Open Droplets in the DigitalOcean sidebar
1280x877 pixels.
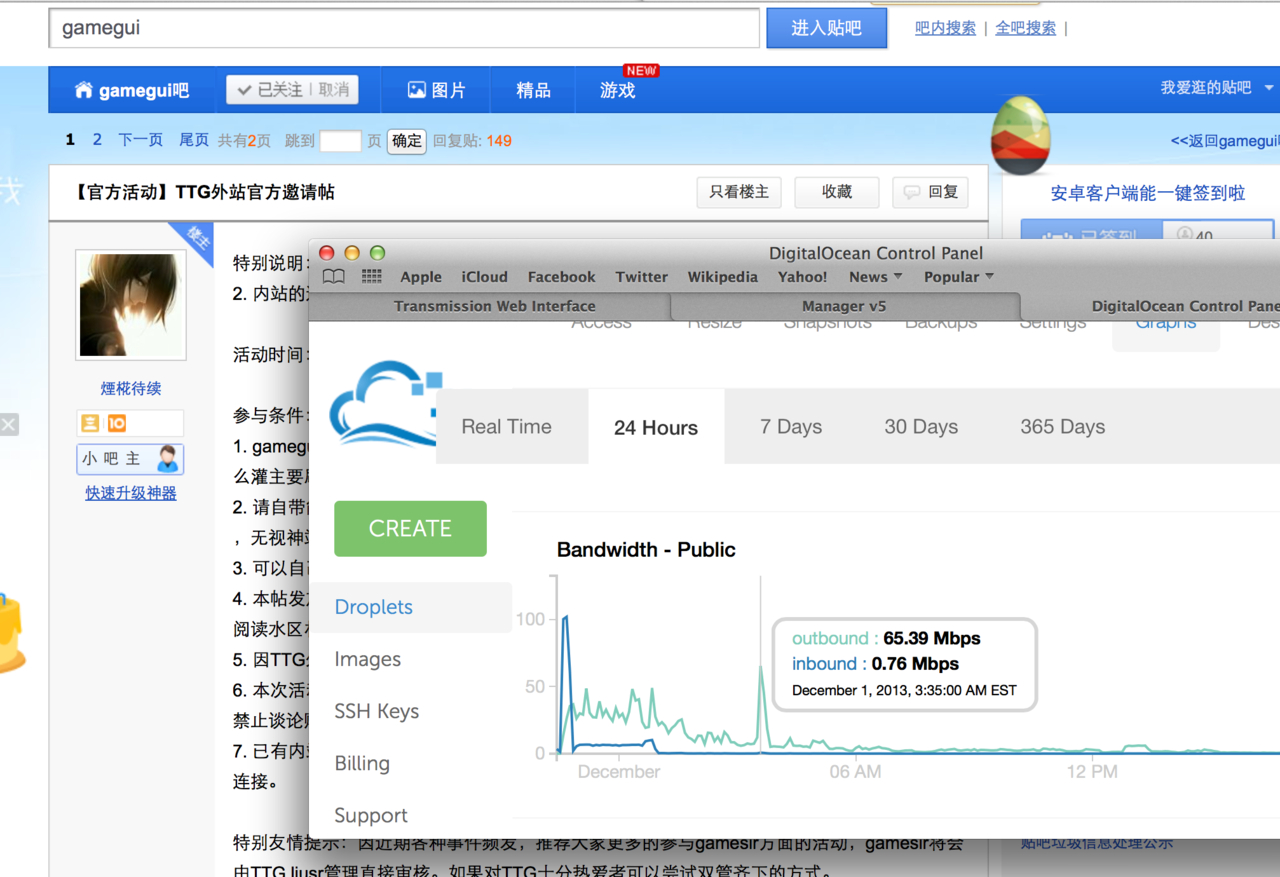[x=374, y=607]
